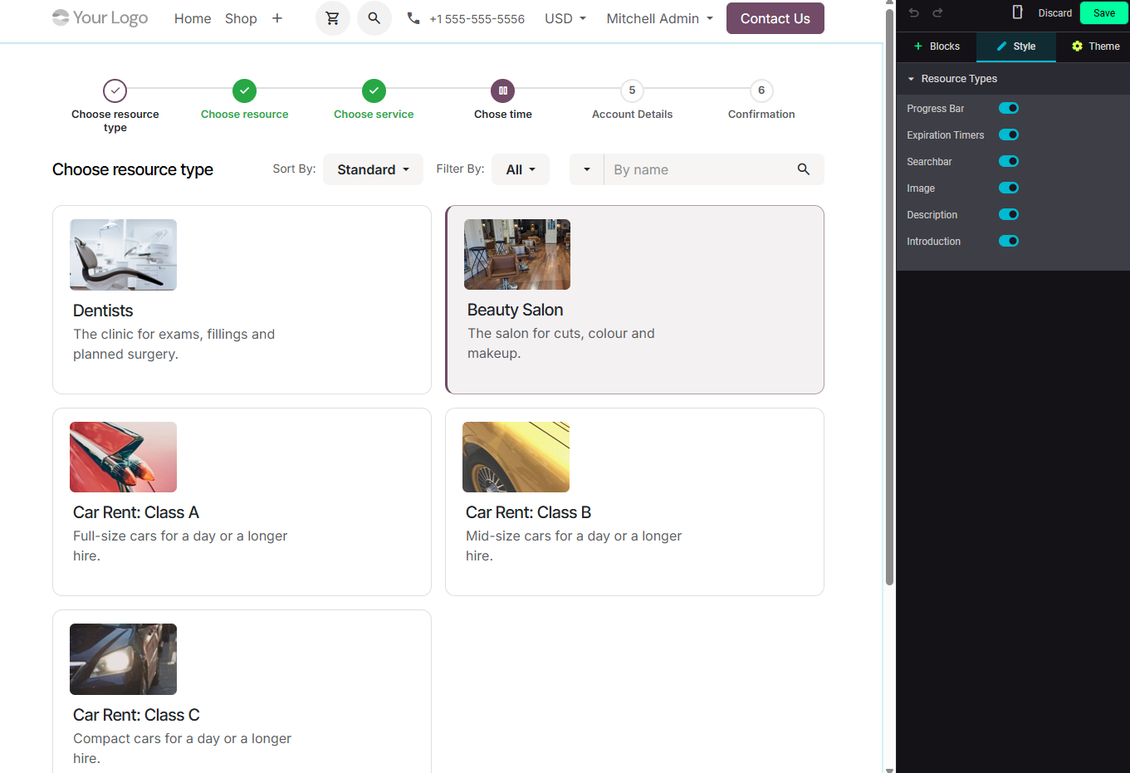This screenshot has width=1130, height=773.
Task: Click the plus icon beside Shop
Action: pos(277,19)
